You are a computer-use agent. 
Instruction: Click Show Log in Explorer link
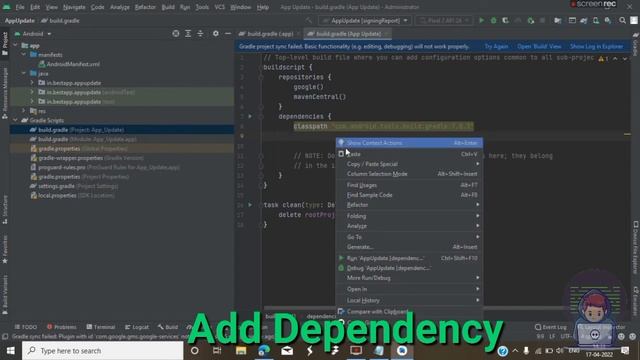click(x=596, y=47)
